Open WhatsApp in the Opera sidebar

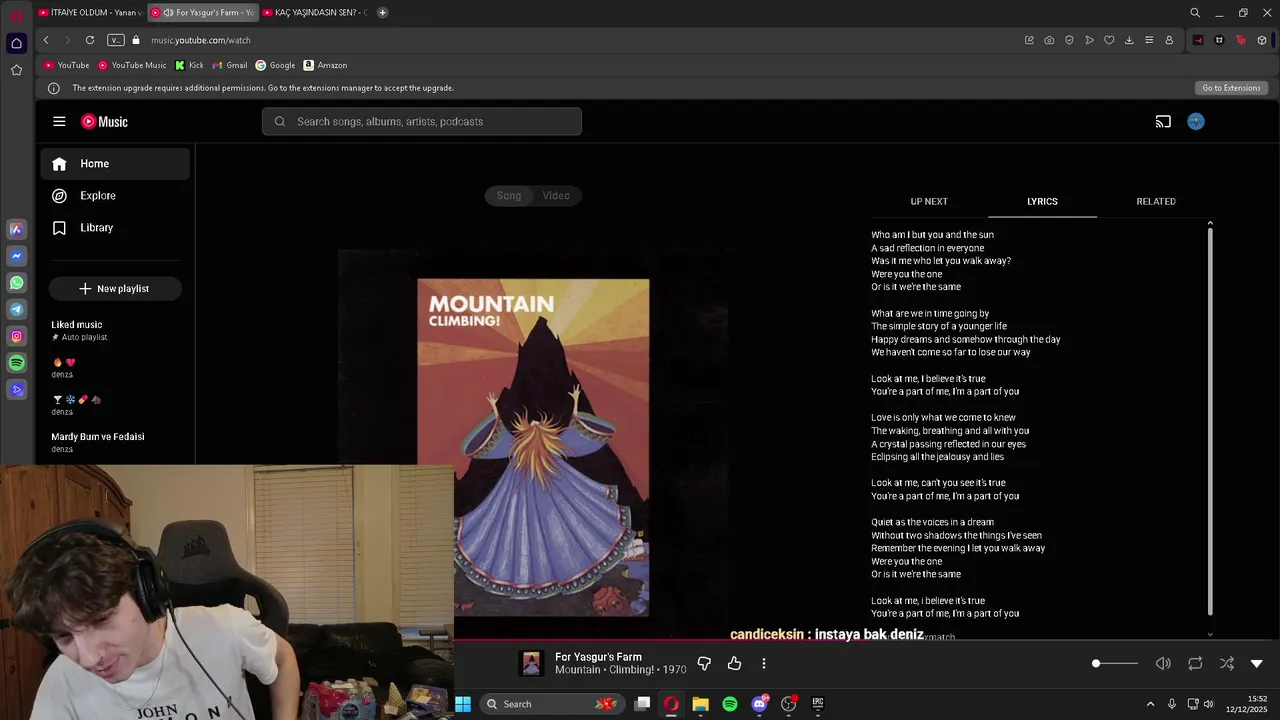point(16,283)
